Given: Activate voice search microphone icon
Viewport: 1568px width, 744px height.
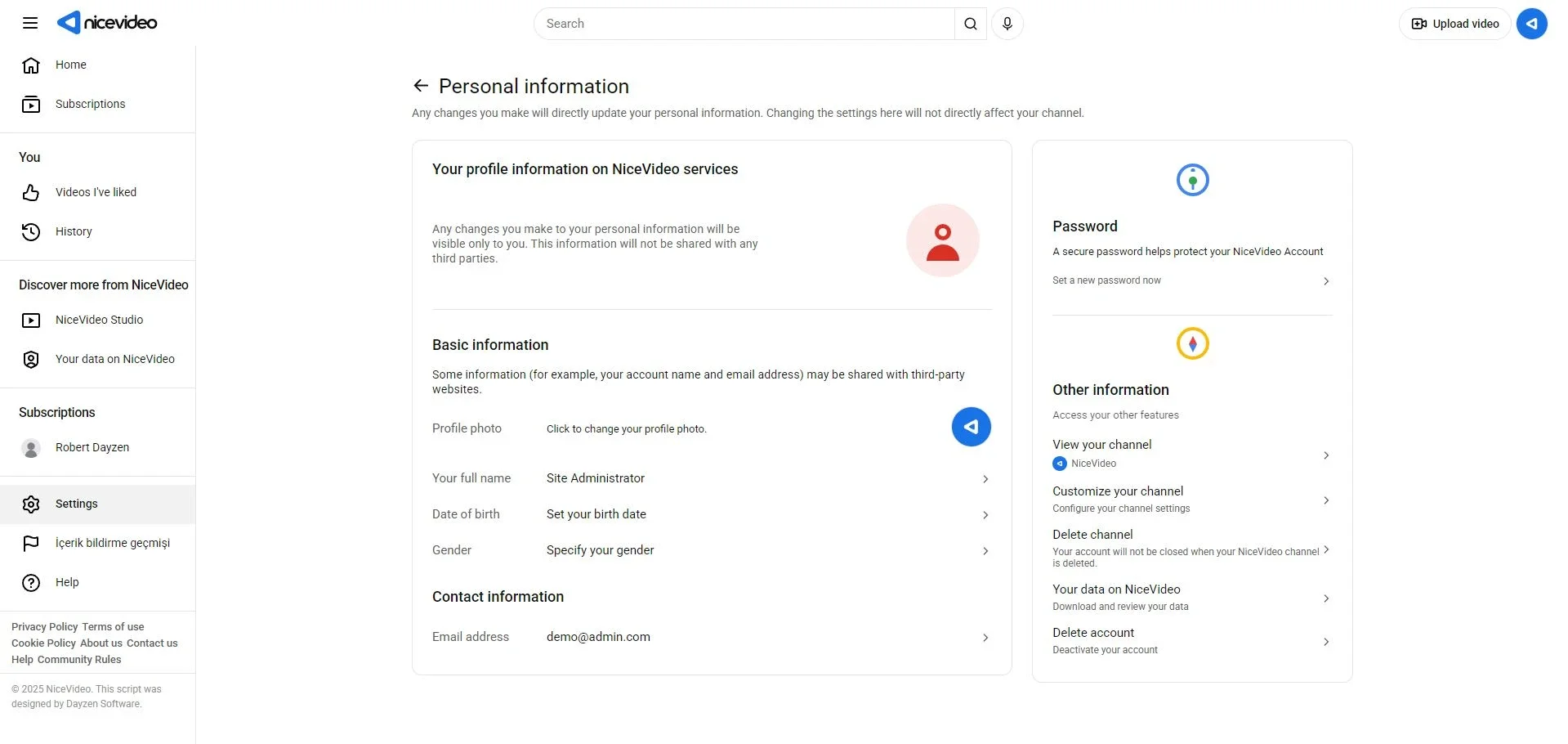Looking at the screenshot, I should (1007, 24).
